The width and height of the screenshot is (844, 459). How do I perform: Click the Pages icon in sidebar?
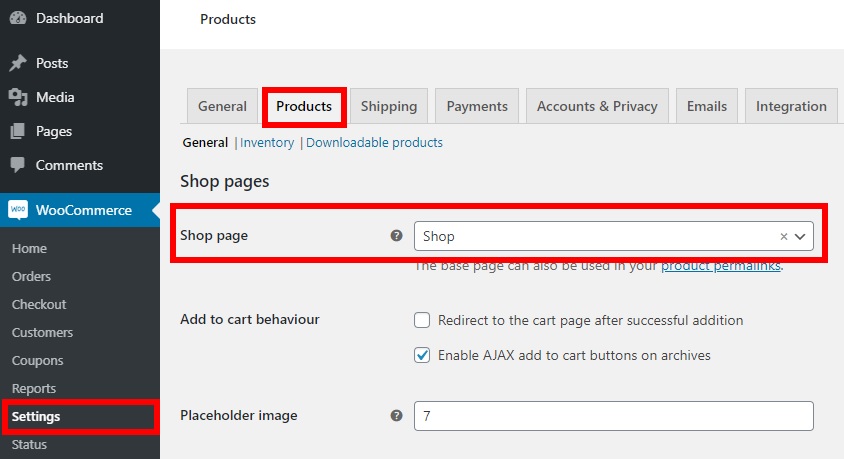tap(18, 131)
